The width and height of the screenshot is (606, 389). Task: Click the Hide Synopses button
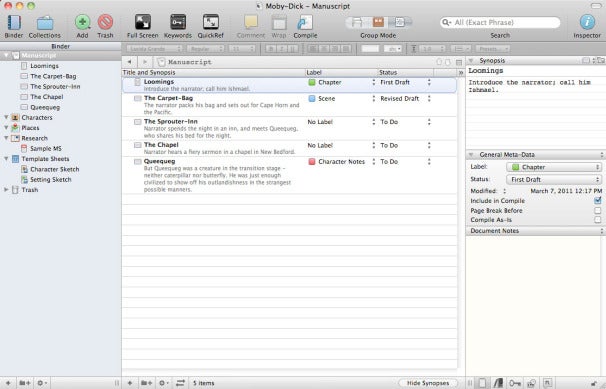pos(428,383)
